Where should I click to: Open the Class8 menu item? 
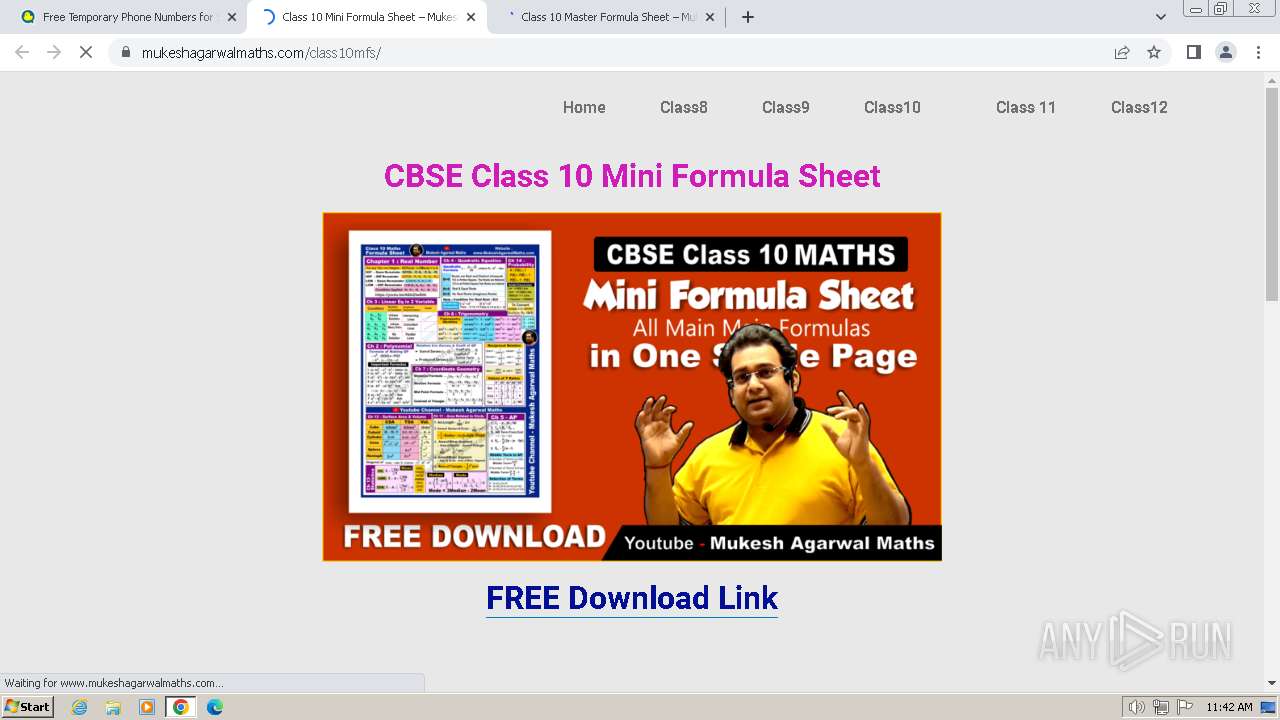(x=684, y=107)
